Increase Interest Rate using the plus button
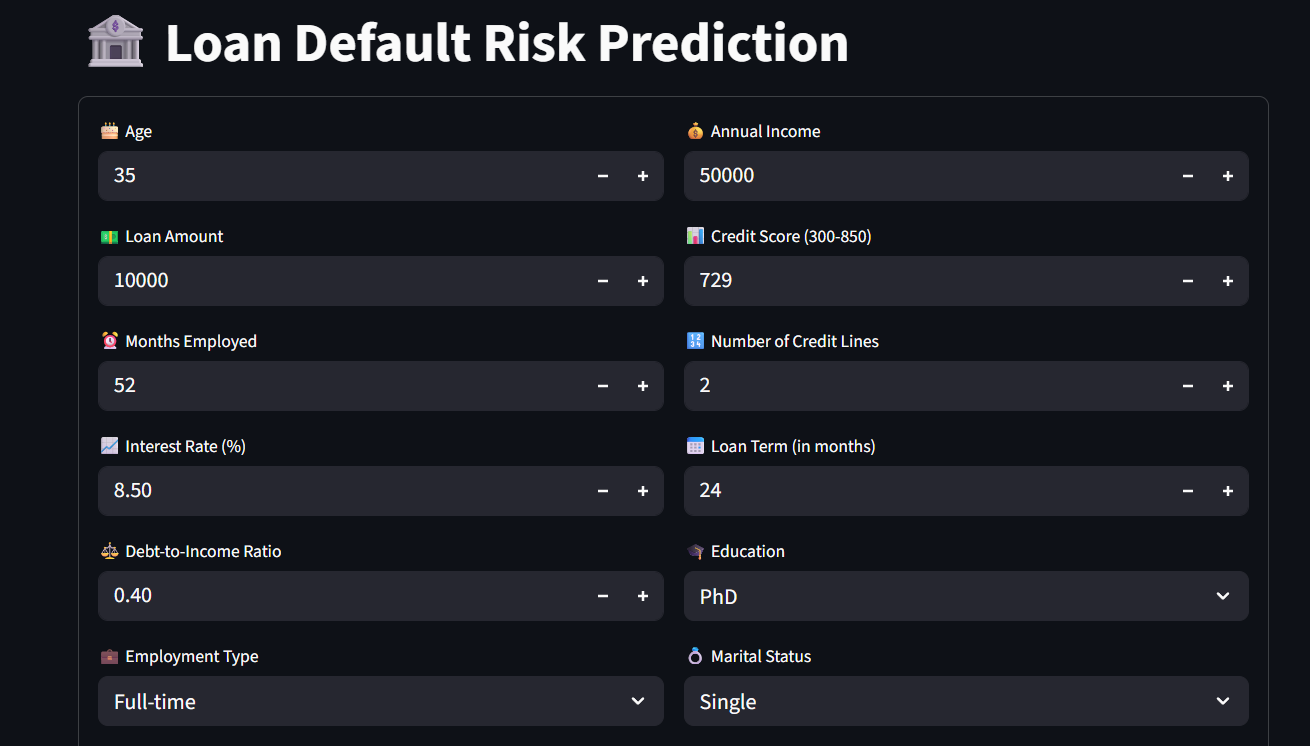 click(642, 491)
